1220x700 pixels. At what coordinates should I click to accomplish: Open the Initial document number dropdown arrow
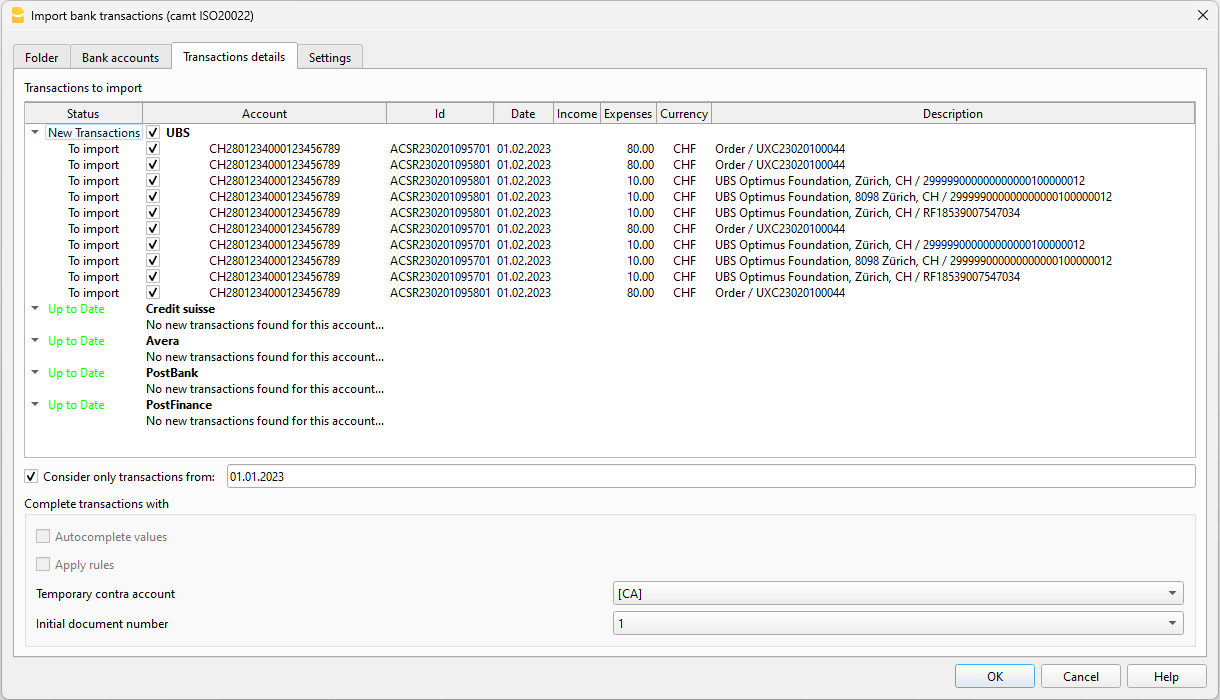pyautogui.click(x=1172, y=622)
